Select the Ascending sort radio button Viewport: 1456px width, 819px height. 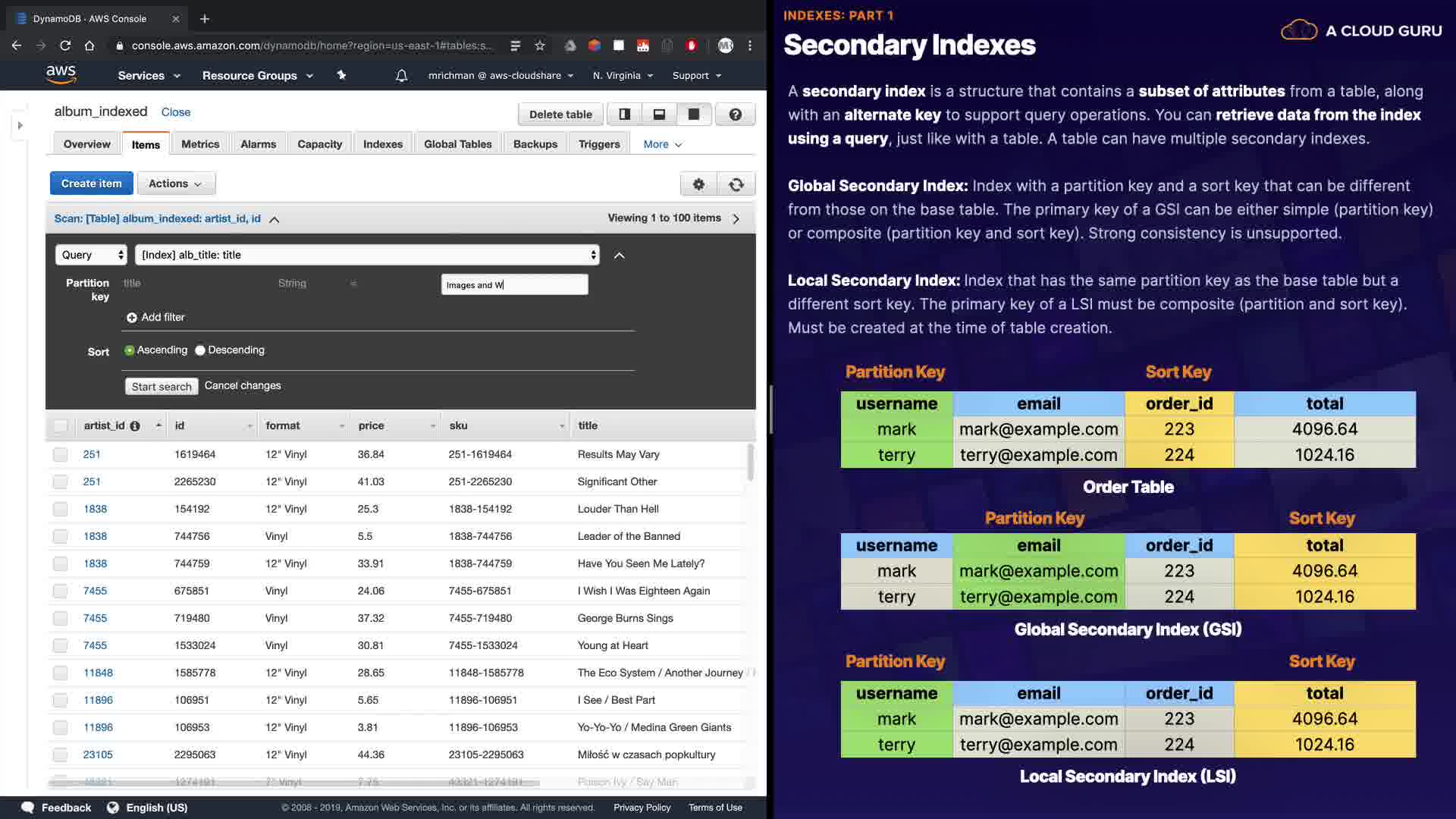(130, 350)
